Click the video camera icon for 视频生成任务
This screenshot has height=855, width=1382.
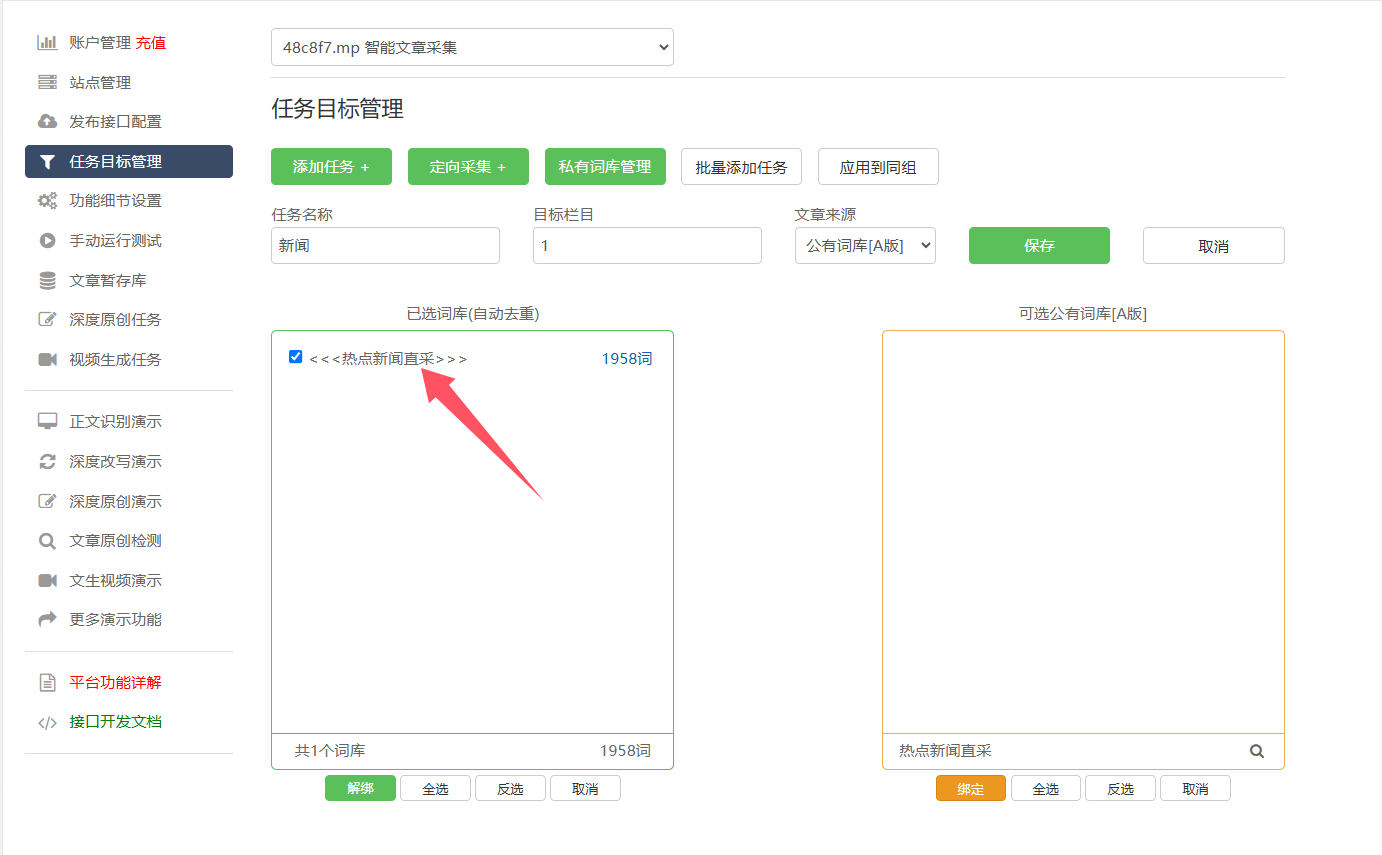coord(47,360)
